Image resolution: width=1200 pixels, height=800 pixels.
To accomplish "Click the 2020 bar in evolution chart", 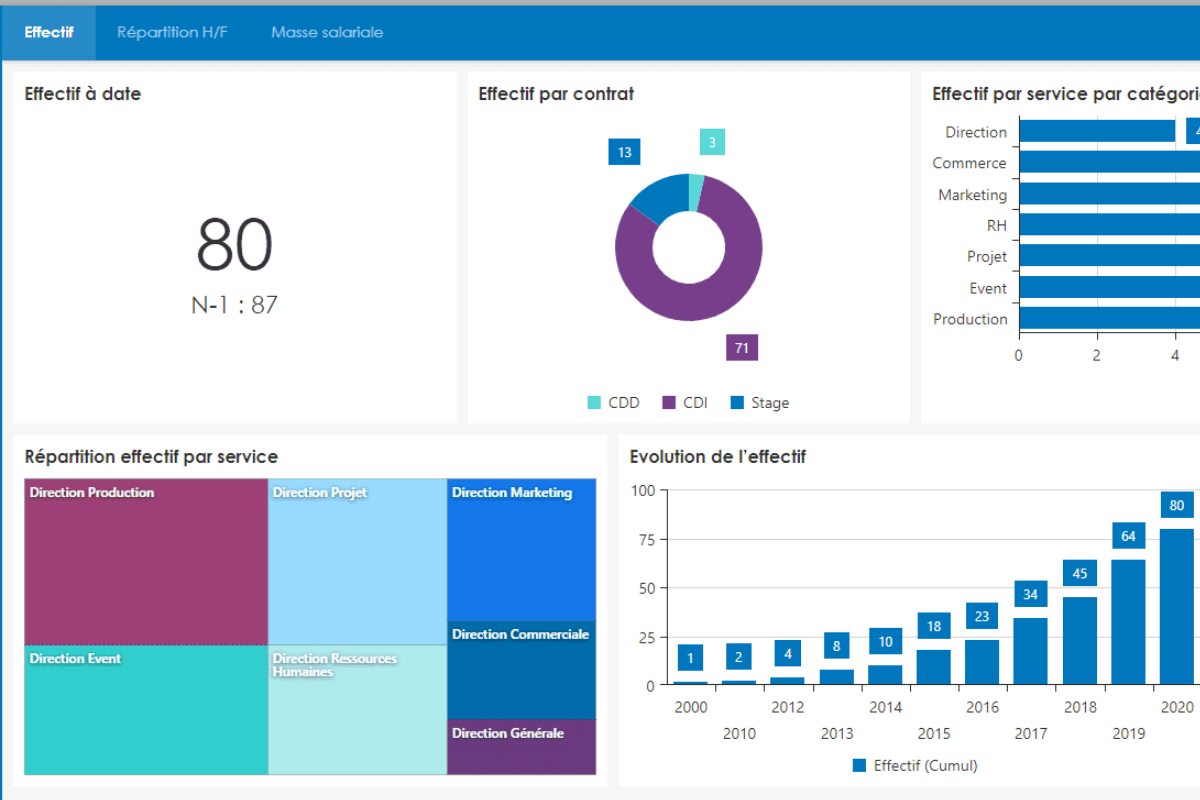I will 1177,610.
